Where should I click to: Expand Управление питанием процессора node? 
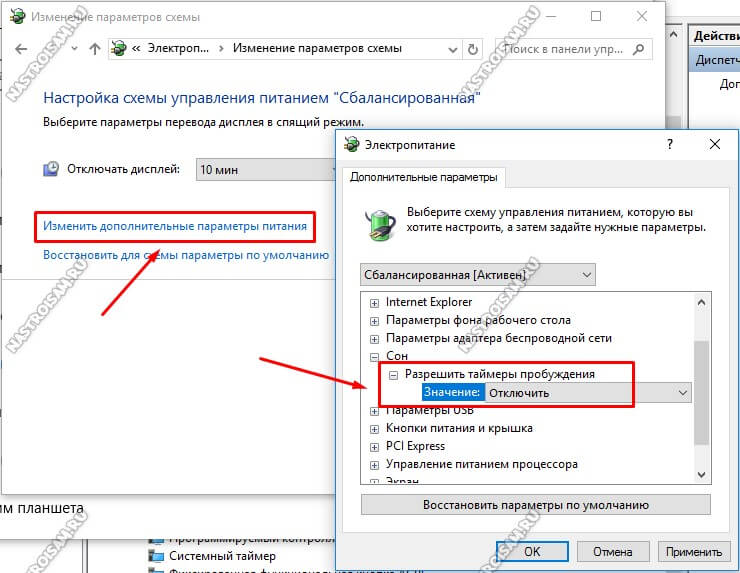(x=374, y=465)
